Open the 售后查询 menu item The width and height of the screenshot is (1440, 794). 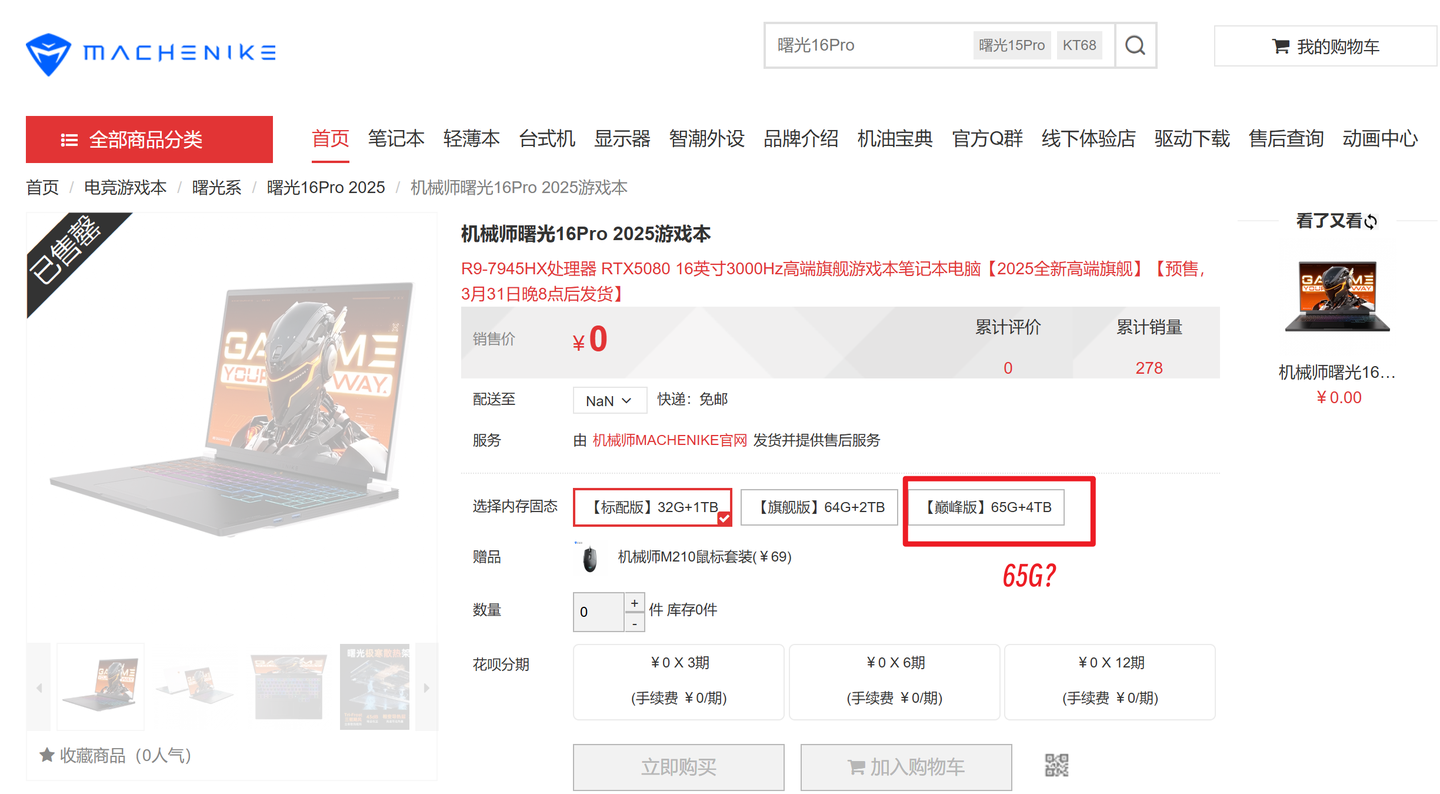tap(1286, 139)
